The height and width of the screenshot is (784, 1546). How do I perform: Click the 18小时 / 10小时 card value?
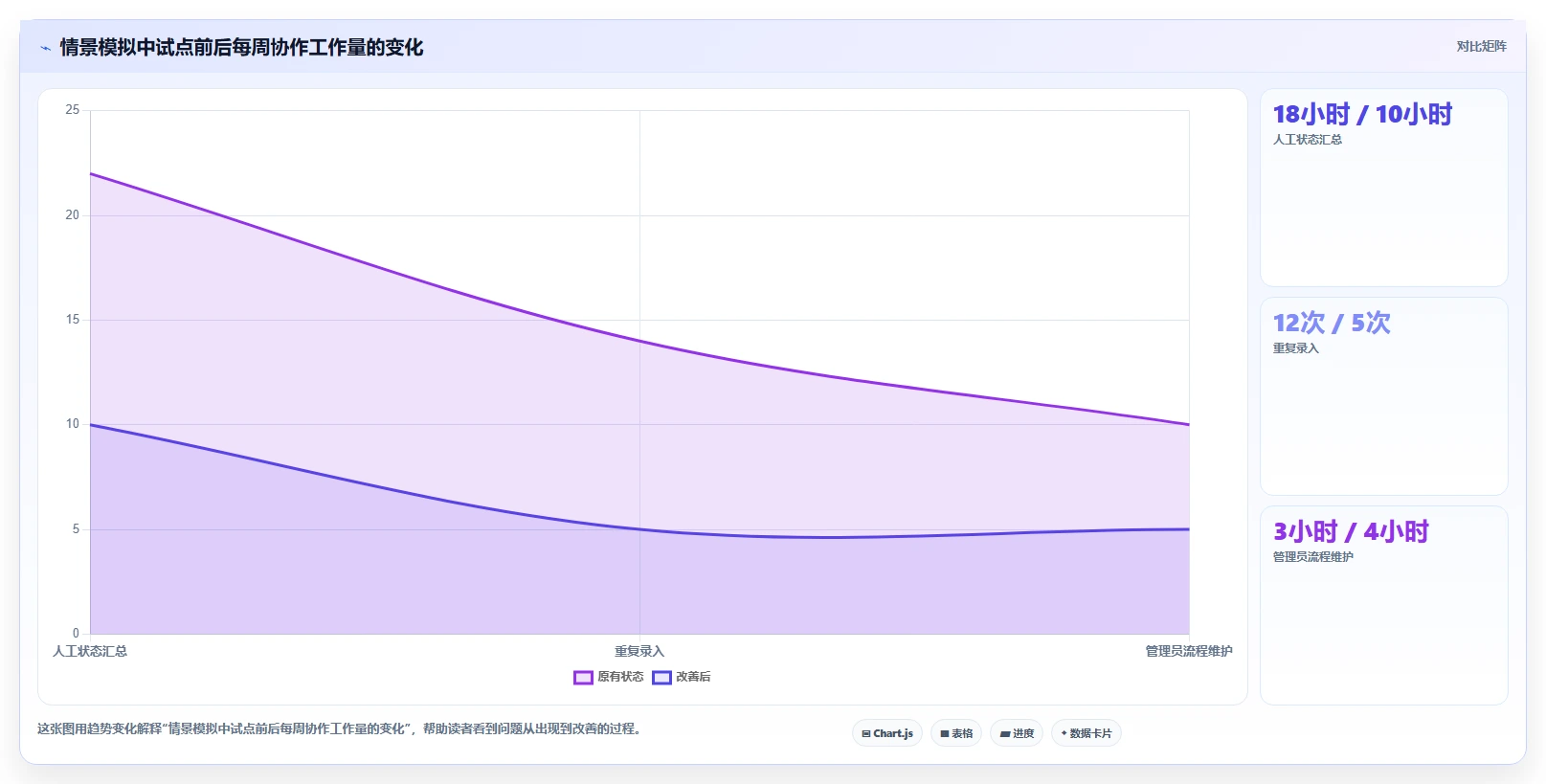tap(1362, 114)
